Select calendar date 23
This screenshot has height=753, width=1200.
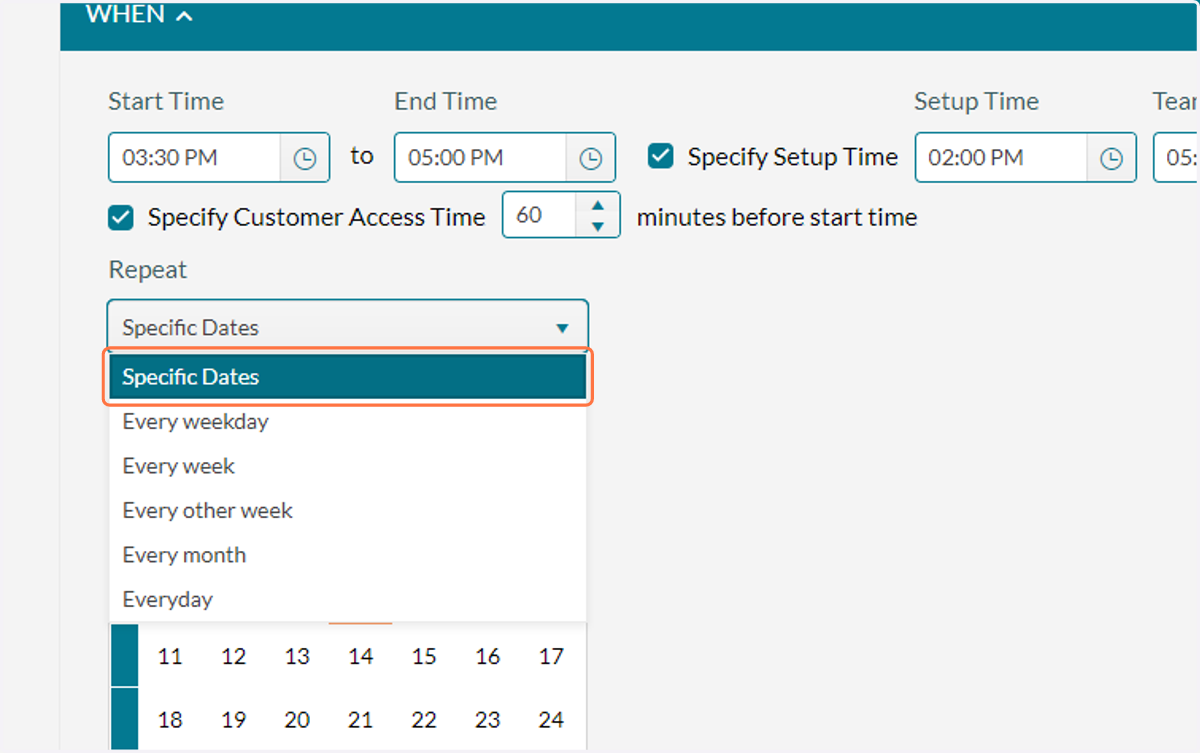click(x=488, y=720)
